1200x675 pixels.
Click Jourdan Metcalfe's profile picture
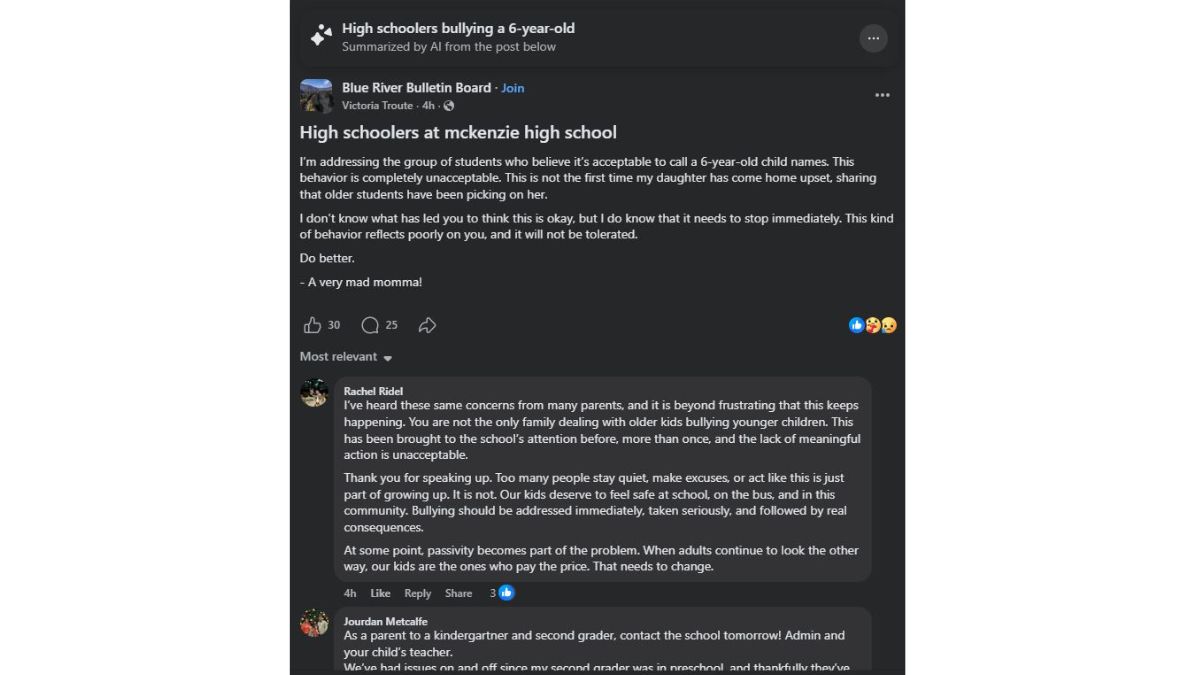click(x=315, y=623)
